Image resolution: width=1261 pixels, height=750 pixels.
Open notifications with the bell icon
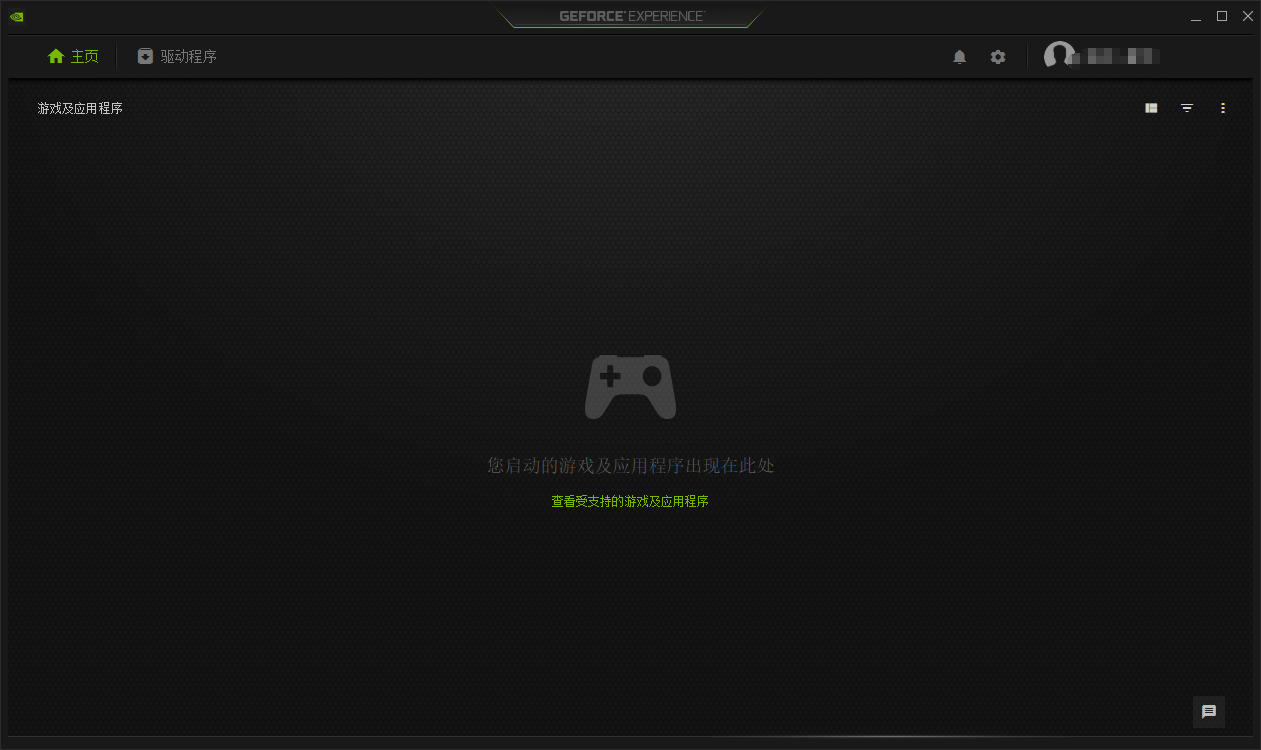(960, 57)
